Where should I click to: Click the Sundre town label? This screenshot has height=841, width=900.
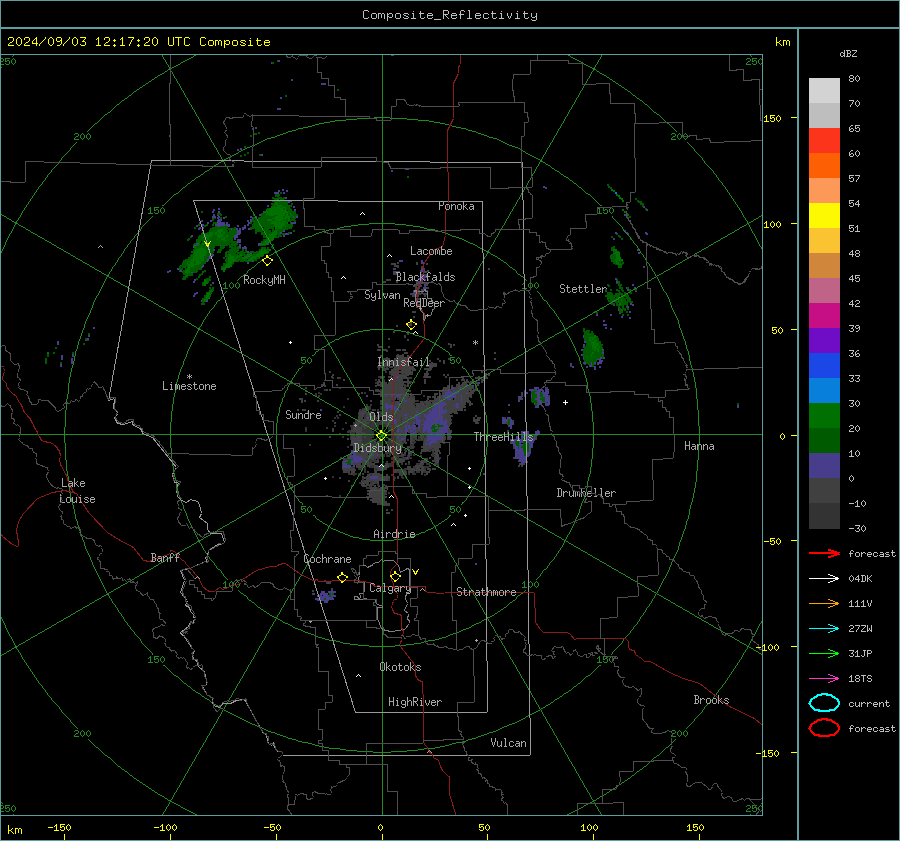pos(303,414)
